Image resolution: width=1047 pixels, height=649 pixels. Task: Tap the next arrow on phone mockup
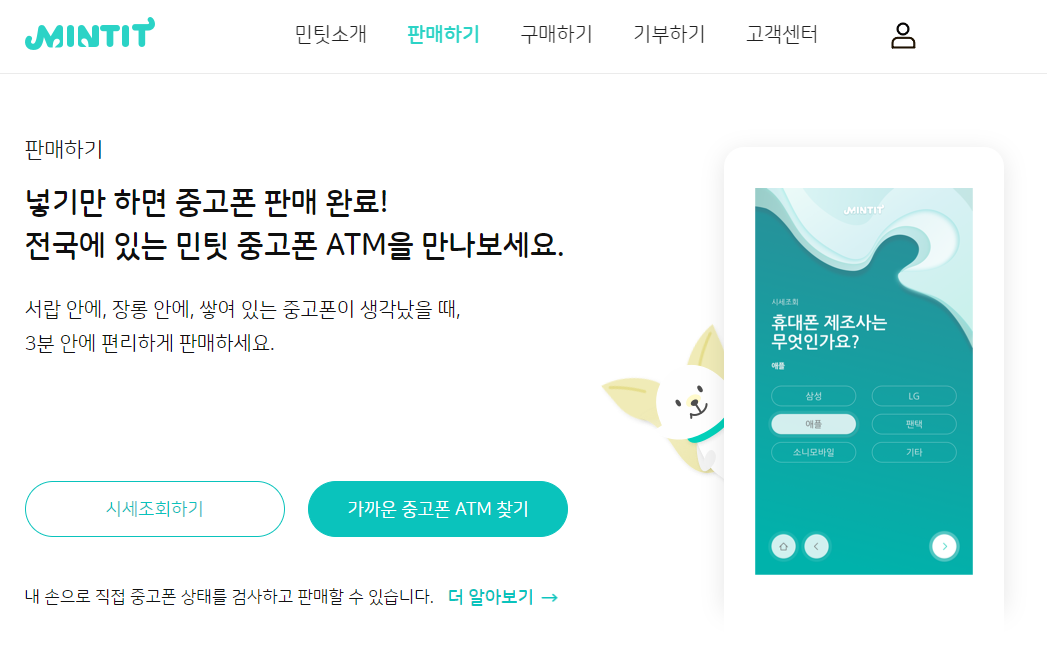(944, 546)
